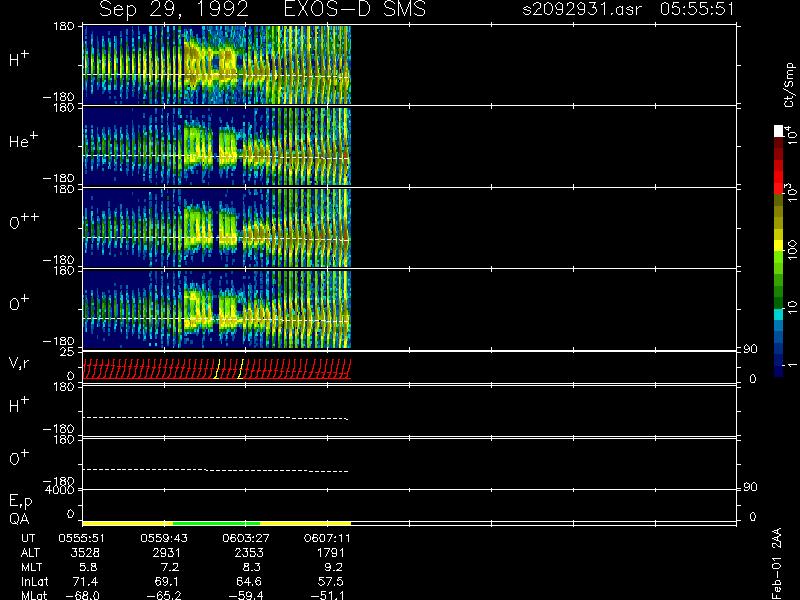Click the "MLT" row header

point(31,567)
